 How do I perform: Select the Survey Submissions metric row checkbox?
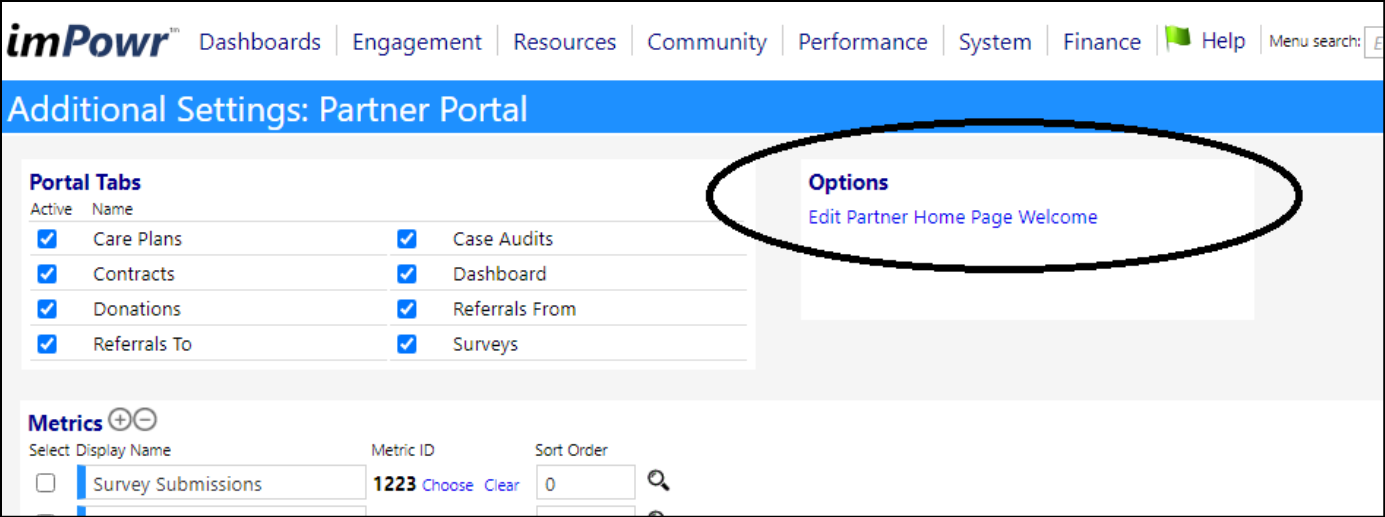tap(46, 483)
